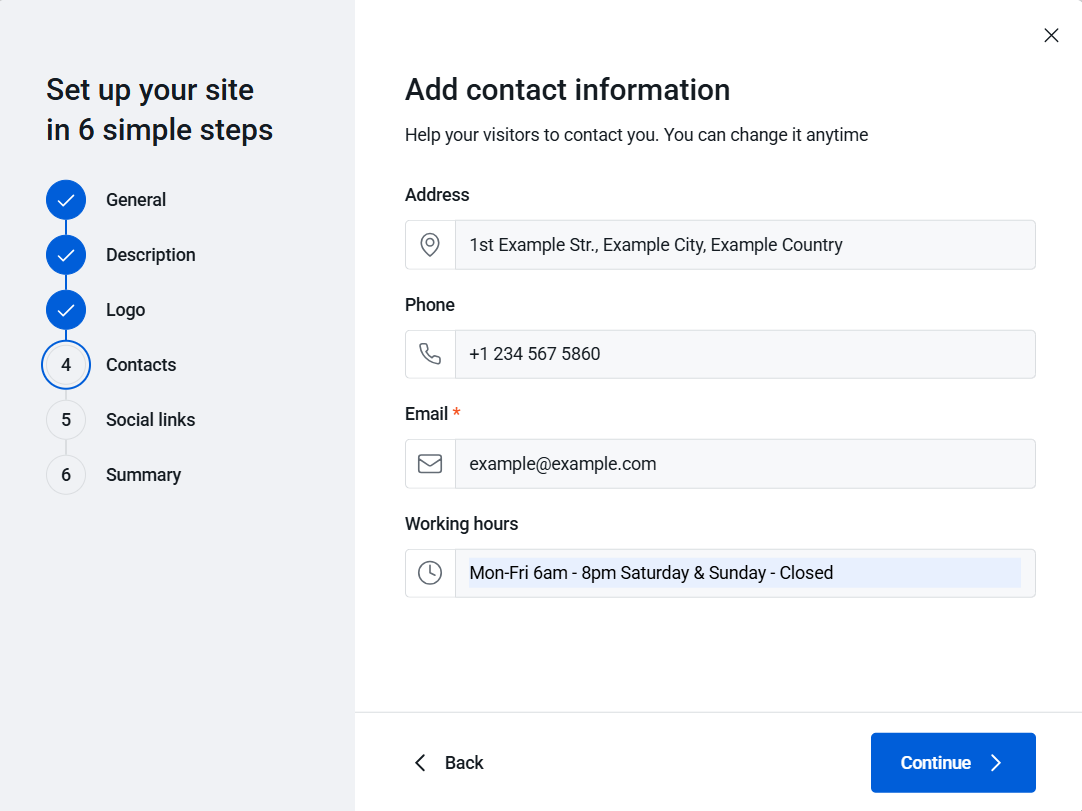Click the phone handset icon

tap(430, 354)
